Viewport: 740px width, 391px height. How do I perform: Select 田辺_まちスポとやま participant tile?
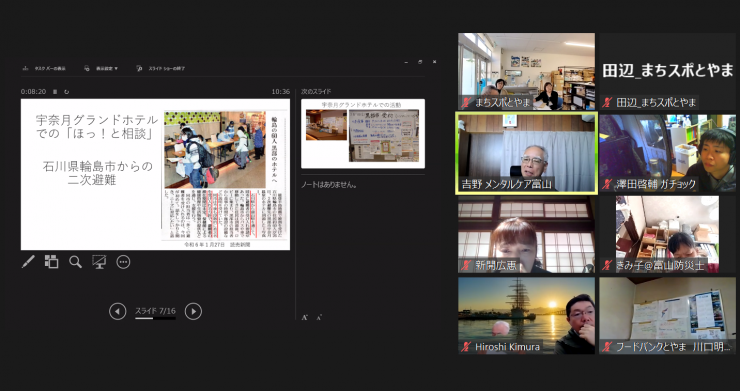(x=667, y=71)
